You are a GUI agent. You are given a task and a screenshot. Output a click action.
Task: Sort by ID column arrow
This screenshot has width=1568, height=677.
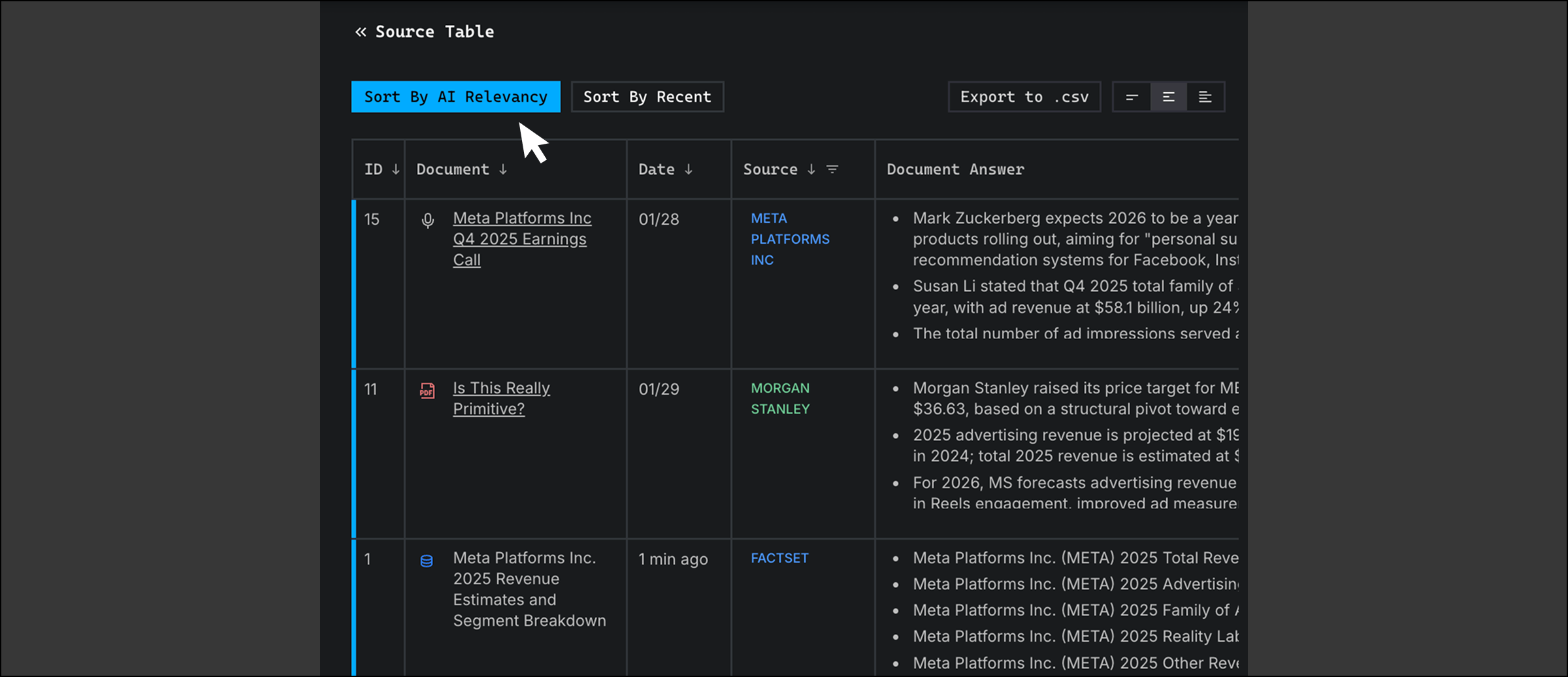coord(395,169)
